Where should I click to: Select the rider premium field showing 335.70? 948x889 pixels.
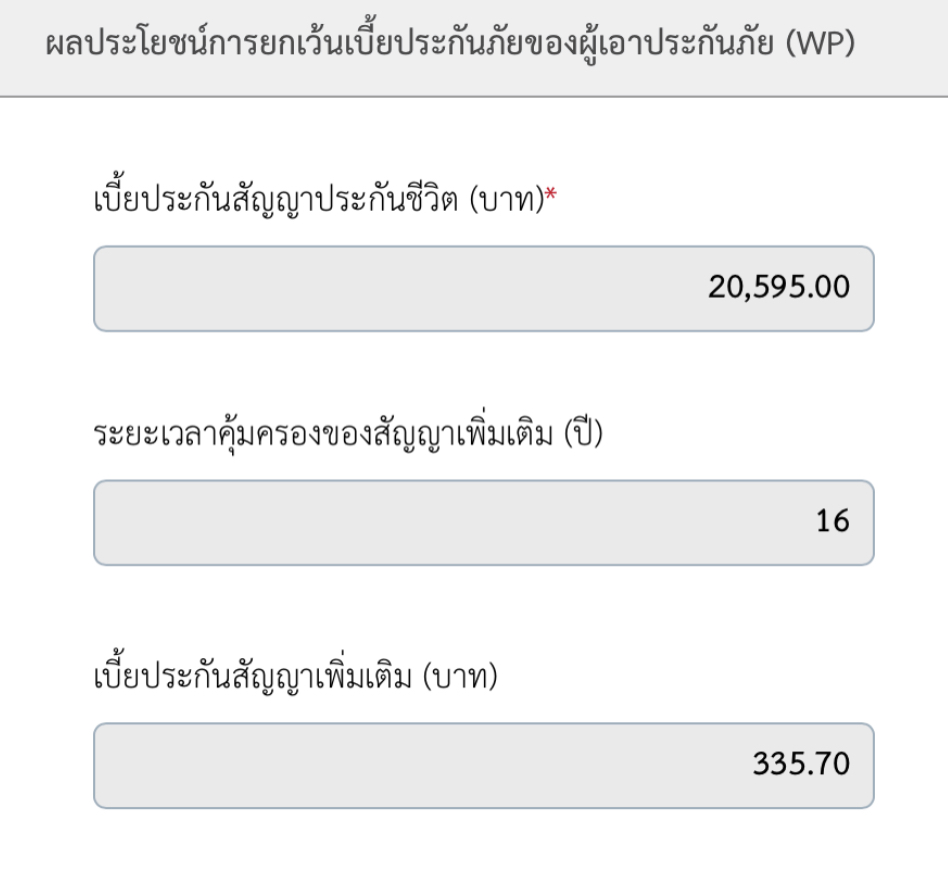tap(483, 765)
